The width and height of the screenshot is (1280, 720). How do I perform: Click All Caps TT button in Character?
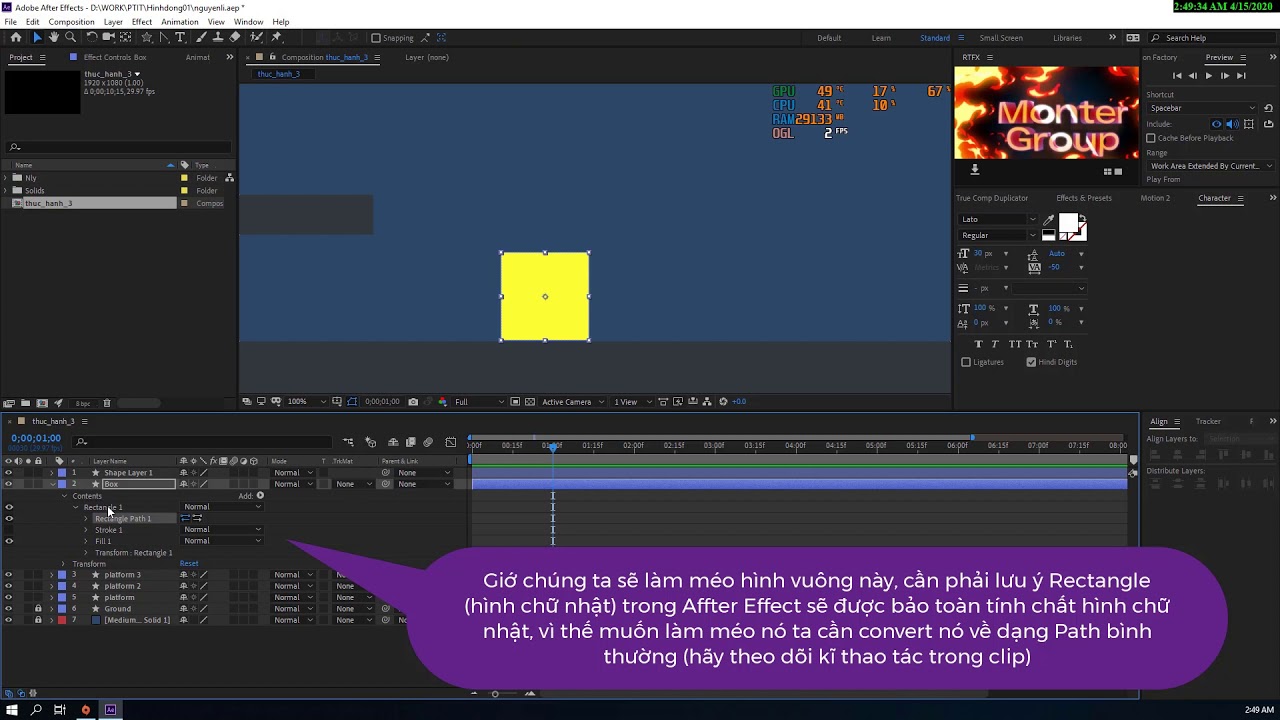point(1015,344)
